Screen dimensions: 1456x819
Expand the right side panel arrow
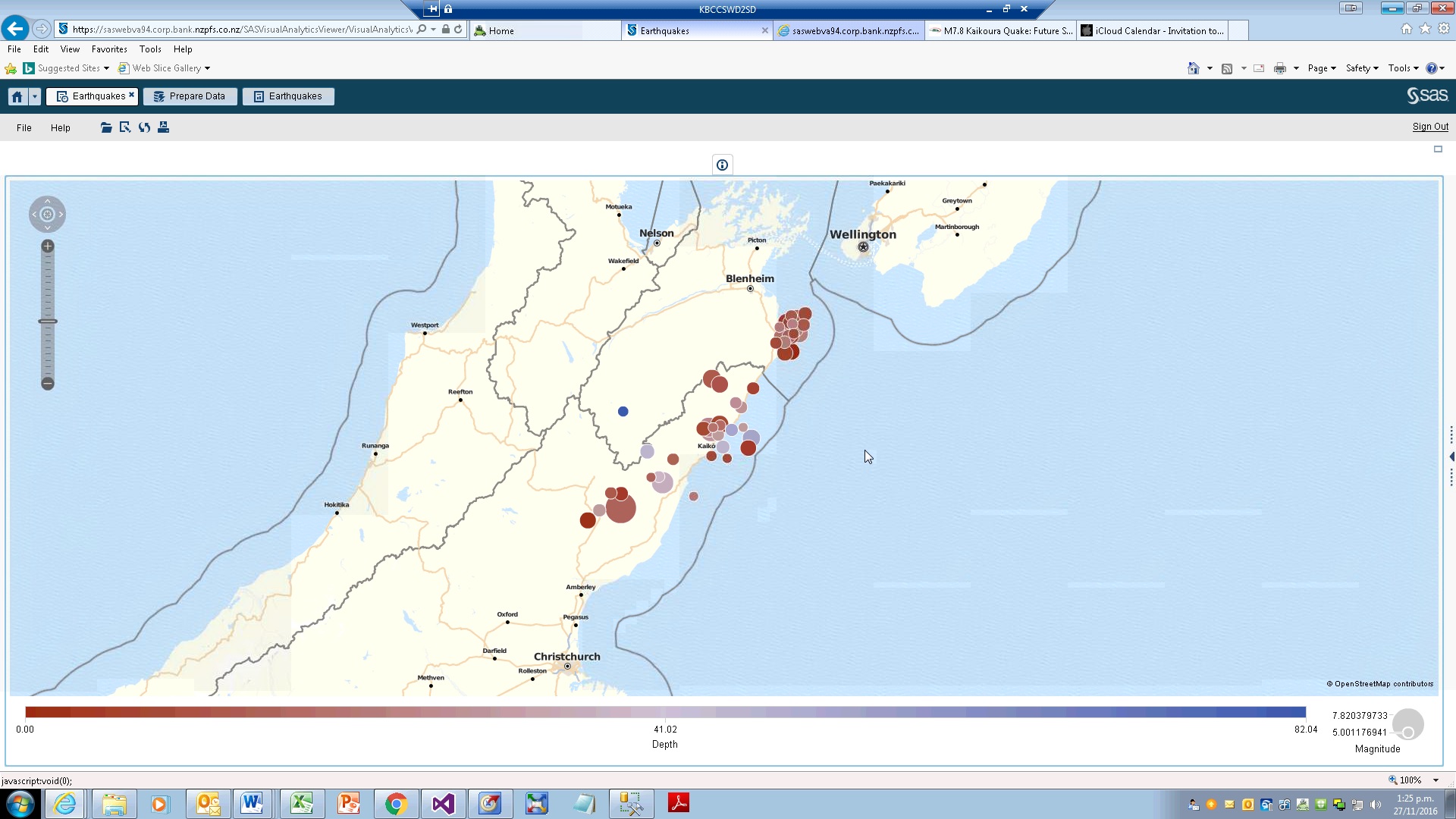pos(1451,457)
